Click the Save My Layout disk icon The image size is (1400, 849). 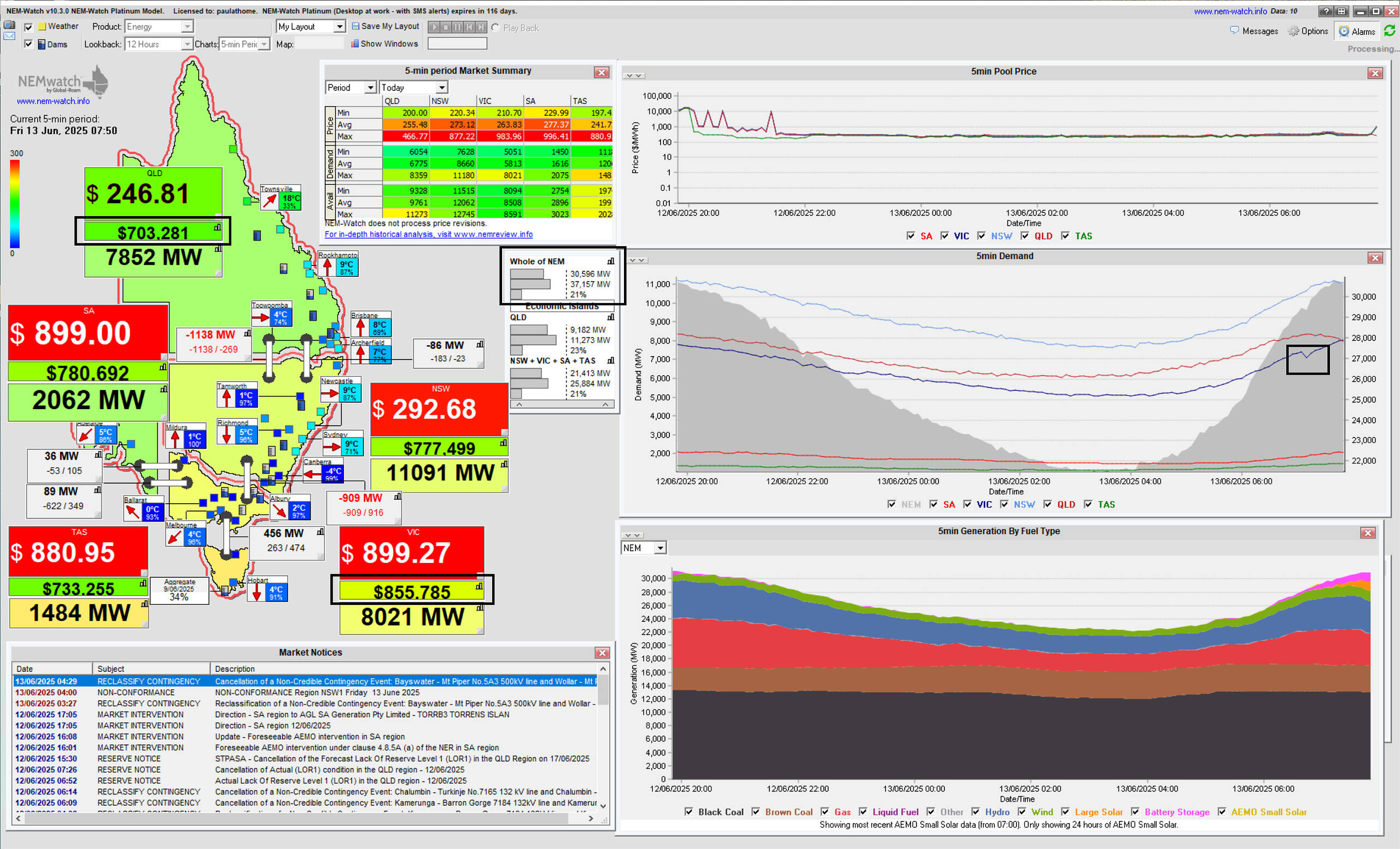(x=355, y=26)
